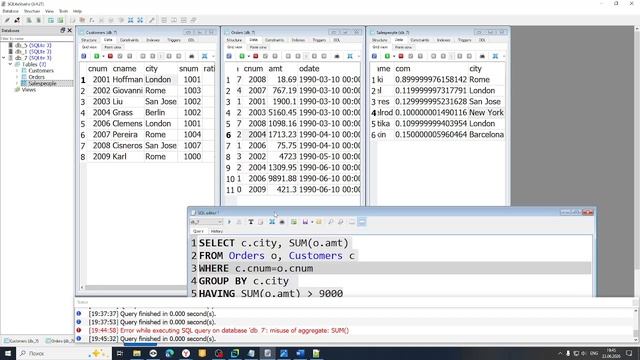Open Task View on taskbar
Image resolution: width=640 pixels, height=360 pixels.
pyautogui.click(x=120, y=353)
